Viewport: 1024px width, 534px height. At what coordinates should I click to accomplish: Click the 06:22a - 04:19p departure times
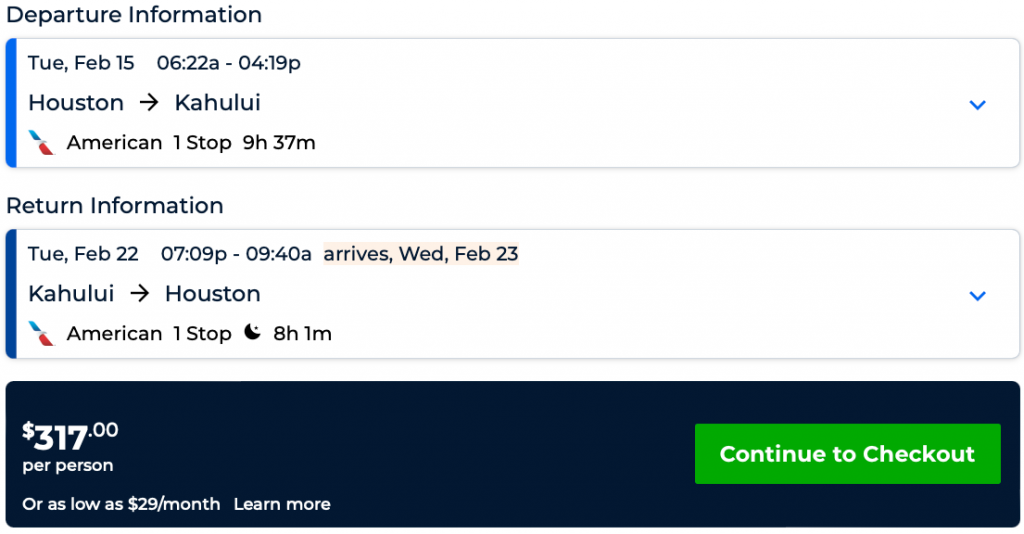click(229, 63)
